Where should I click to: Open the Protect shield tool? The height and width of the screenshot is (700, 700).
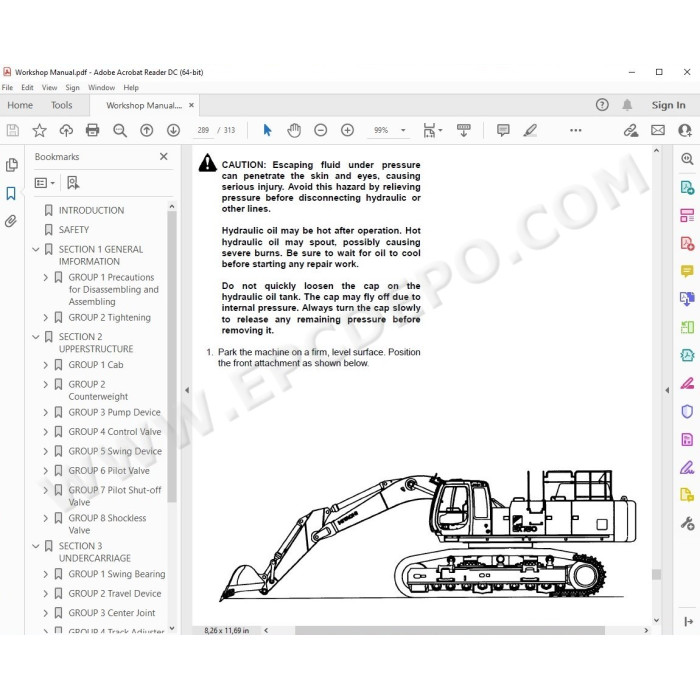687,411
